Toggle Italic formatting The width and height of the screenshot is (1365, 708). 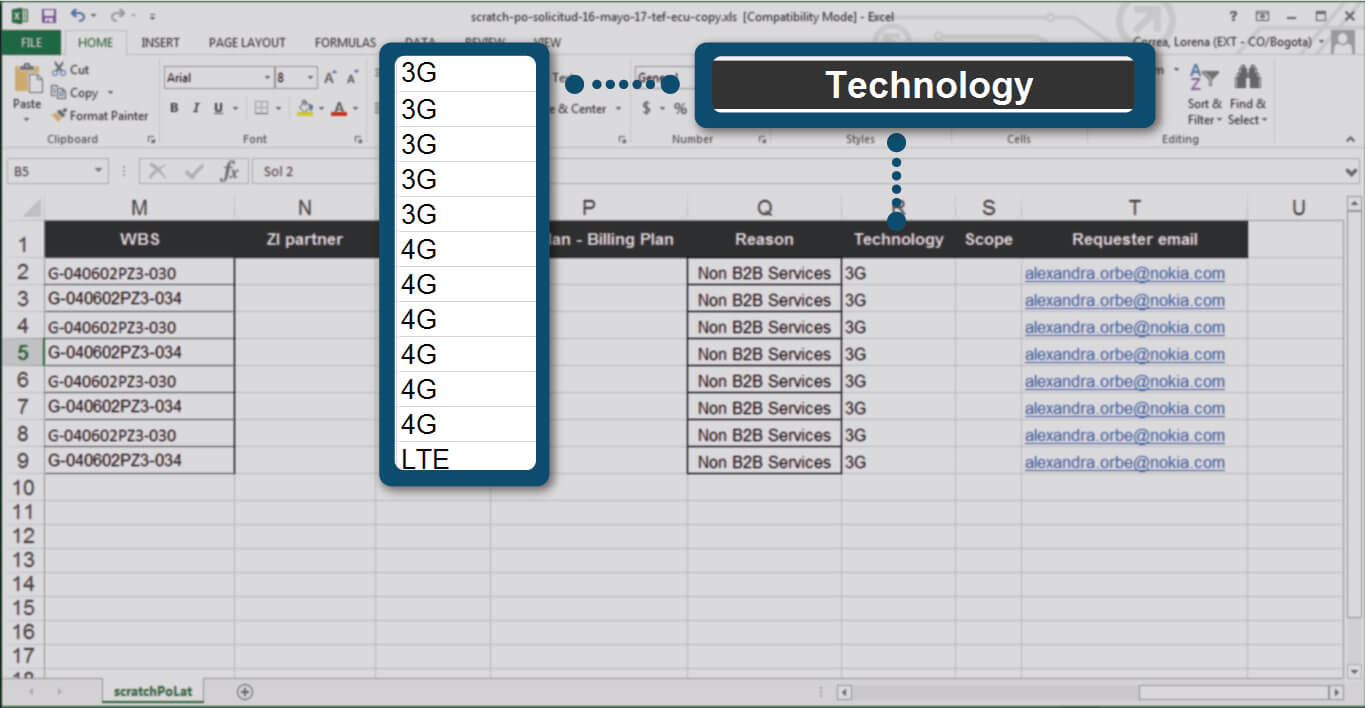[196, 108]
